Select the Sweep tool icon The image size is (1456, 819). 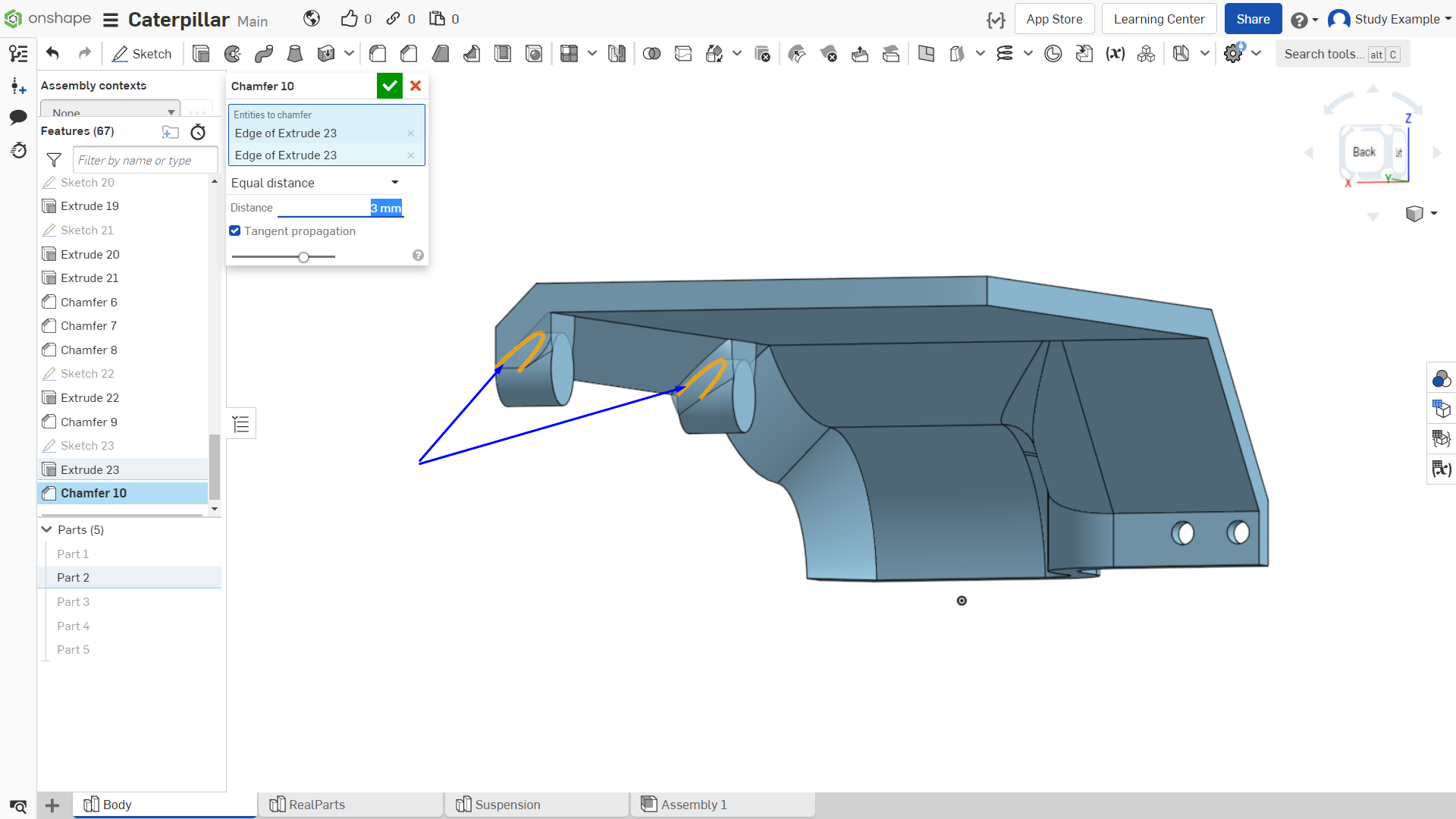[x=264, y=54]
